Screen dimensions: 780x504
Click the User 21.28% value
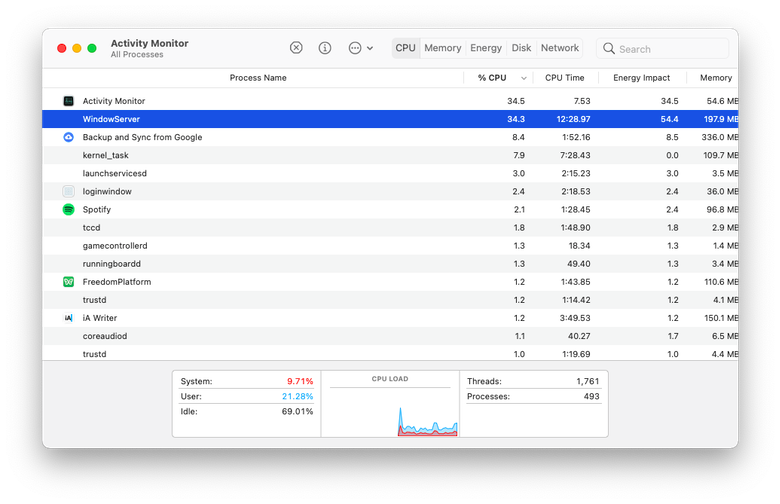(297, 397)
